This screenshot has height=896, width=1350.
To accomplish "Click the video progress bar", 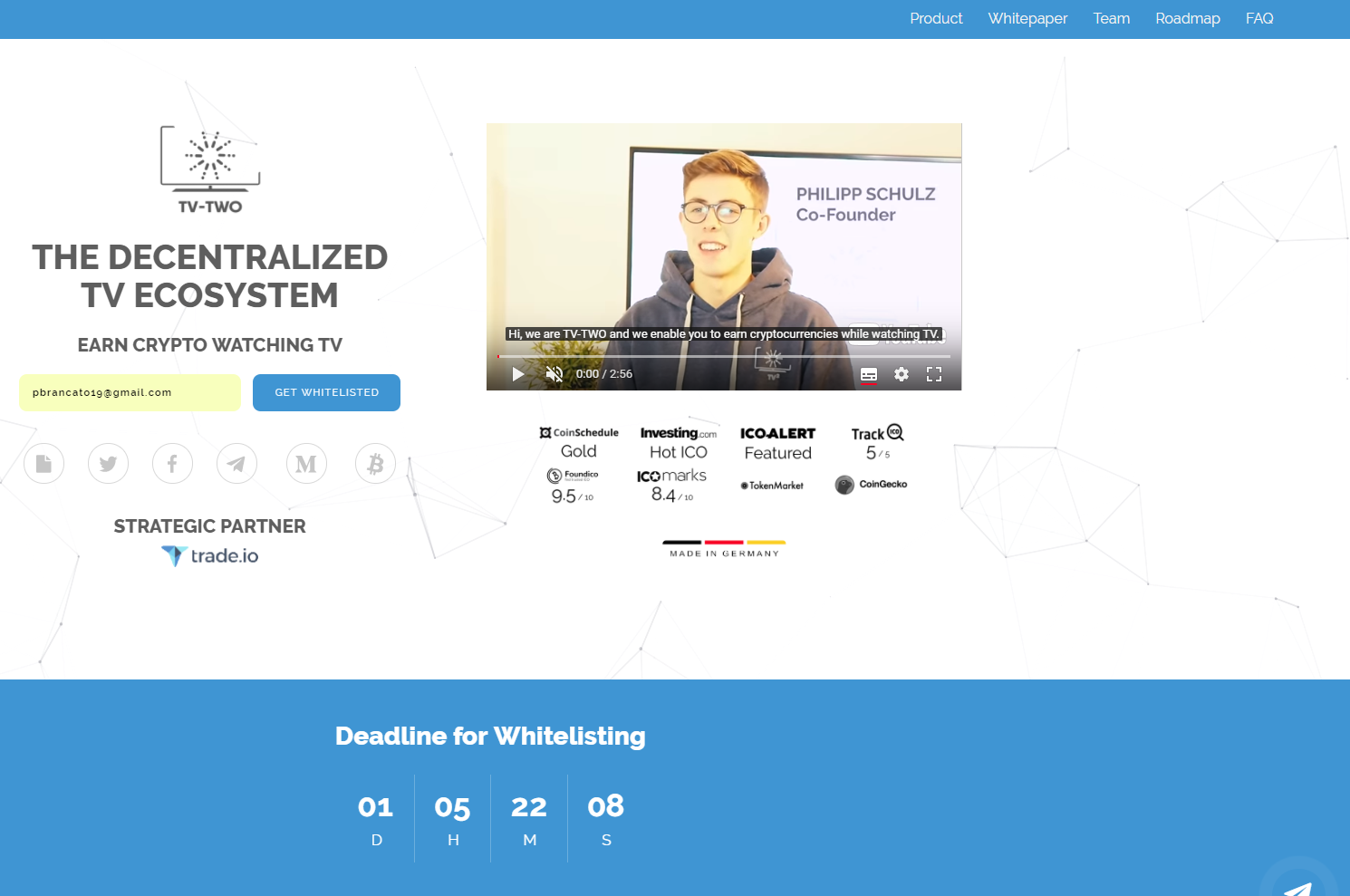I will coord(724,357).
